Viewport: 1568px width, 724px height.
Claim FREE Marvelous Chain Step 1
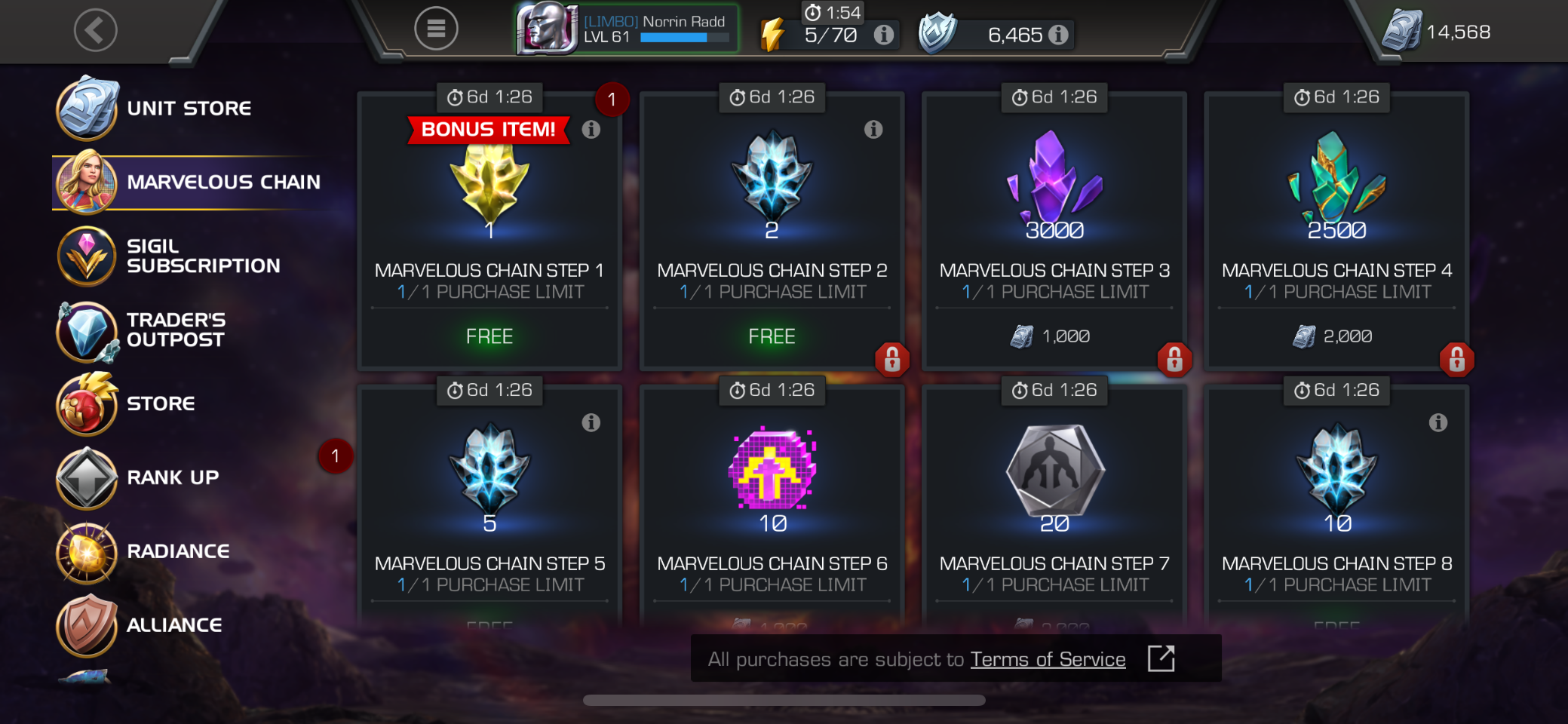489,336
